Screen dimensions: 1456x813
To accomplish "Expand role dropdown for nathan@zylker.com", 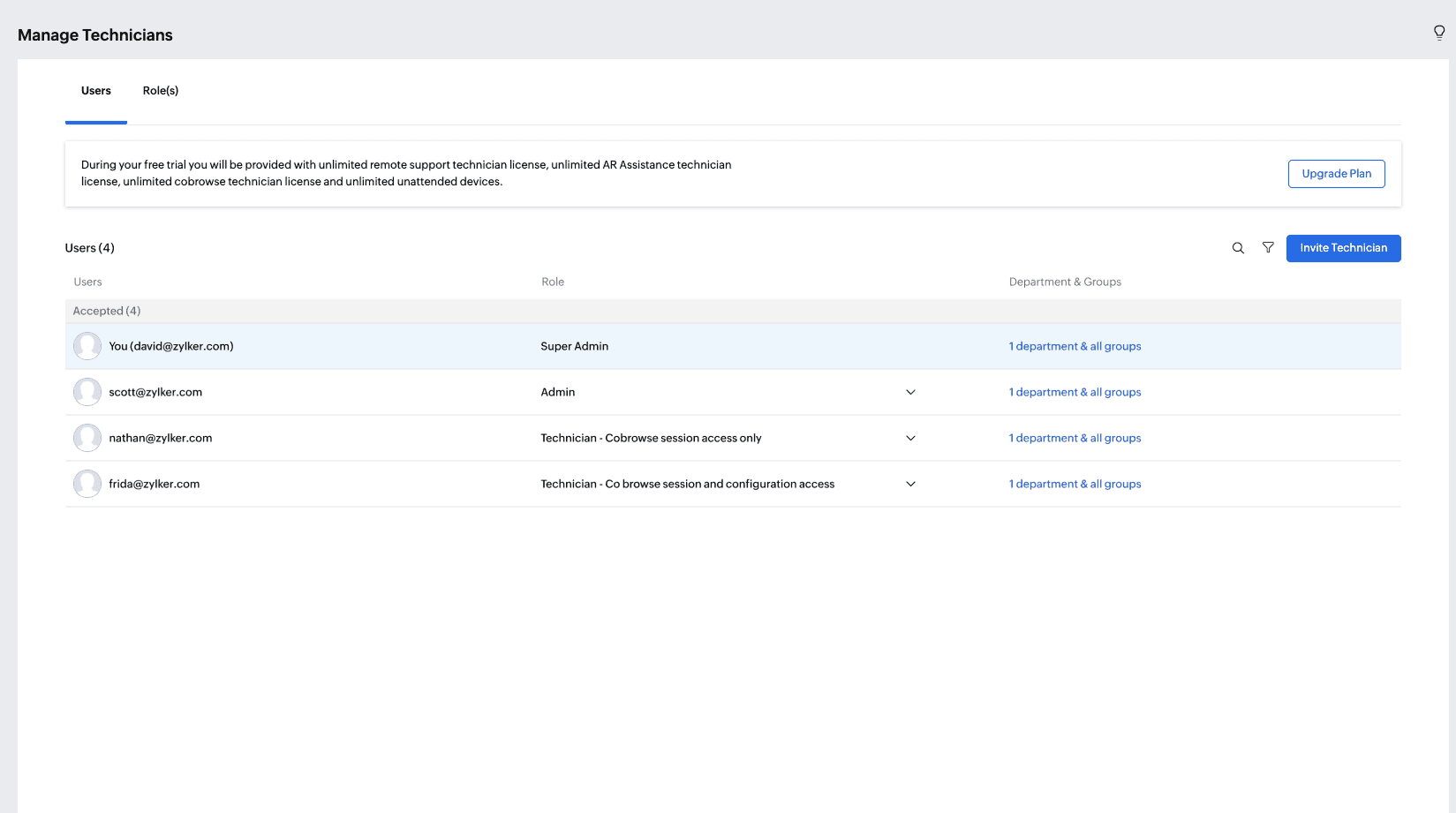I will click(910, 438).
